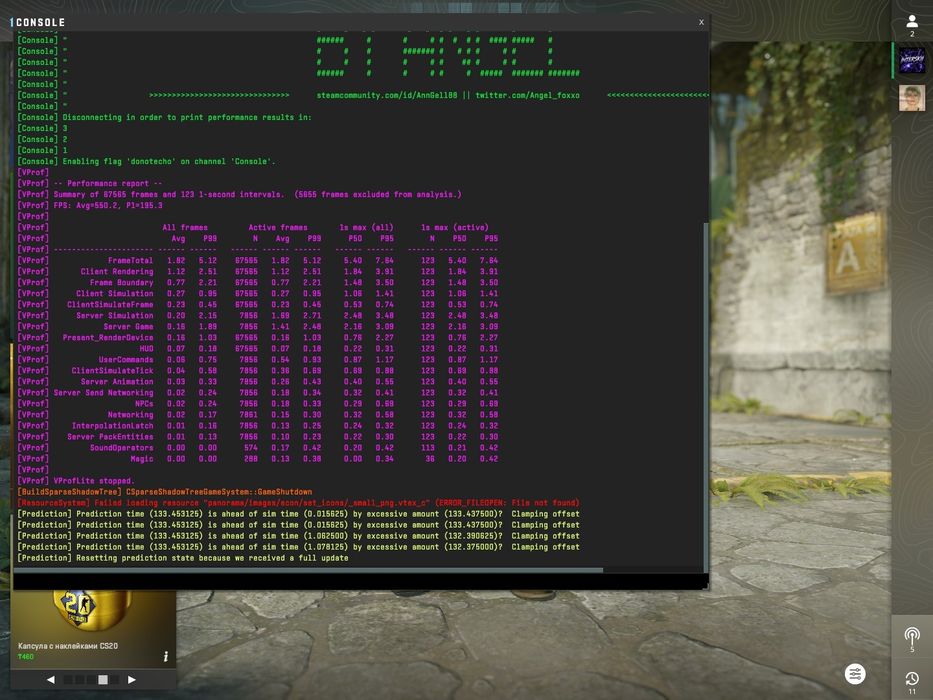Viewport: 933px width, 700px height.
Task: Click the InterpolationLatch row label
Action: 112,426
